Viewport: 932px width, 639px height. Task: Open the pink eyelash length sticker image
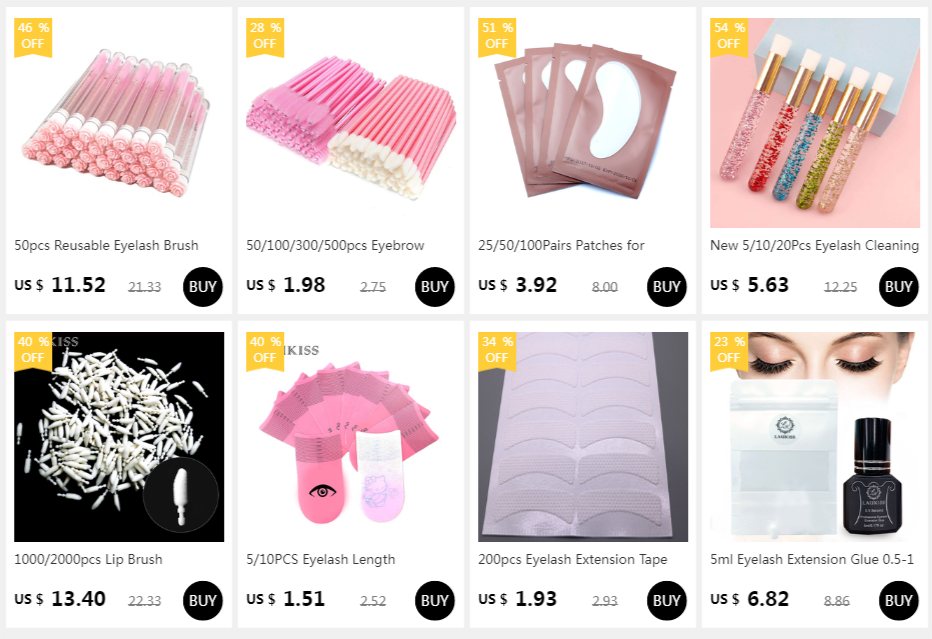click(x=351, y=437)
